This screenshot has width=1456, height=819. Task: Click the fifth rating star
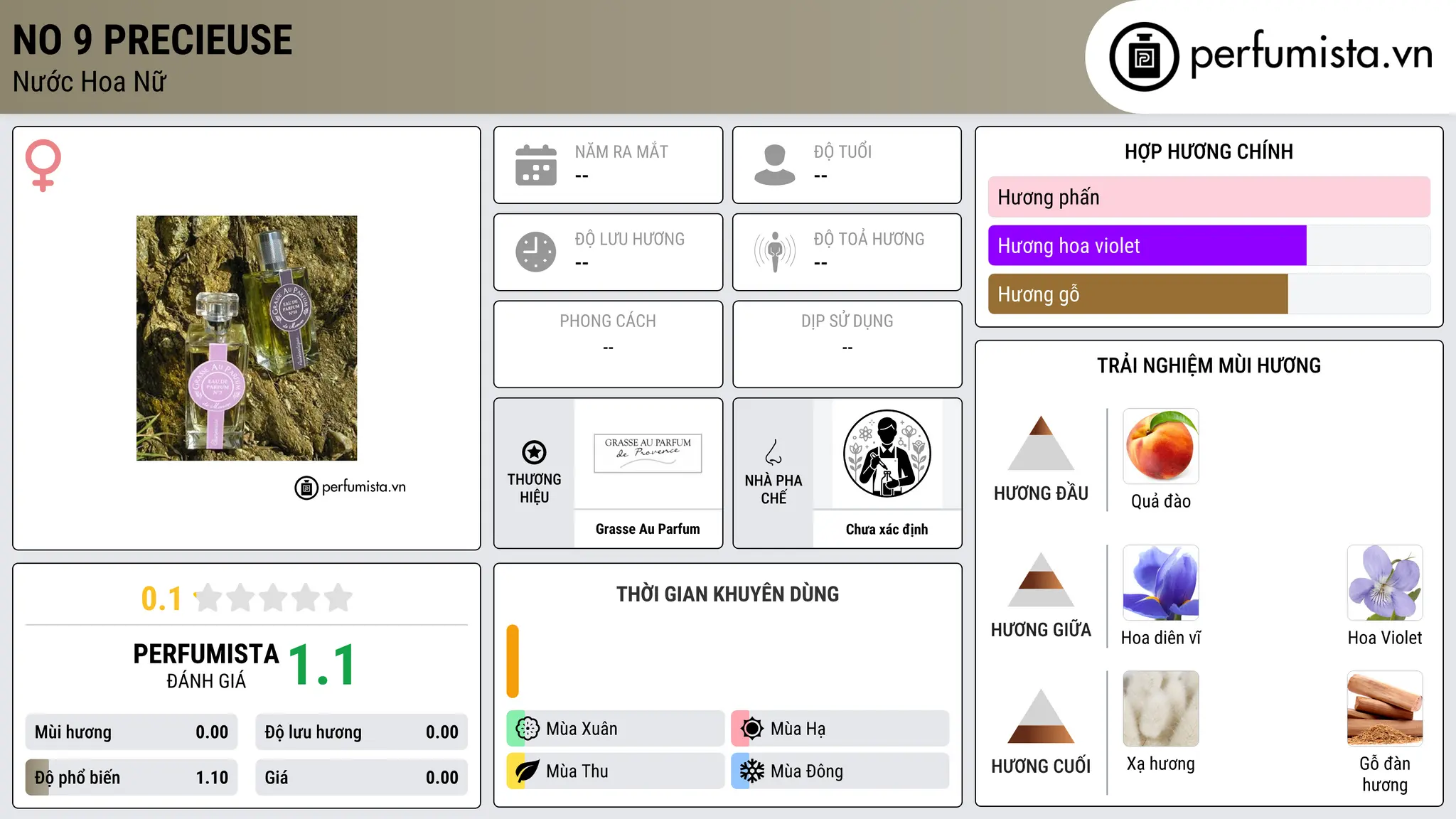(338, 598)
